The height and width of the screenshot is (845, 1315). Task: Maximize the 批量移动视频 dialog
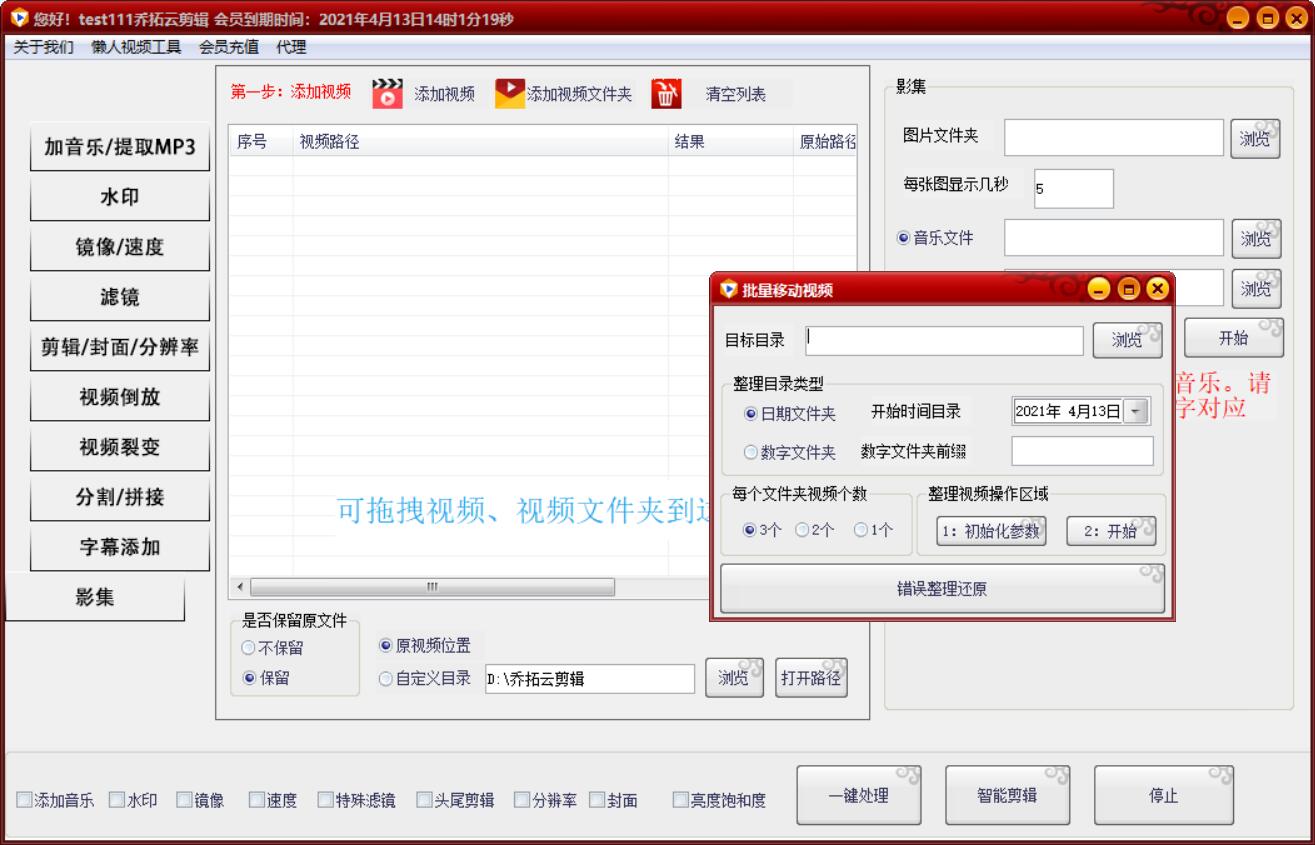tap(1129, 289)
